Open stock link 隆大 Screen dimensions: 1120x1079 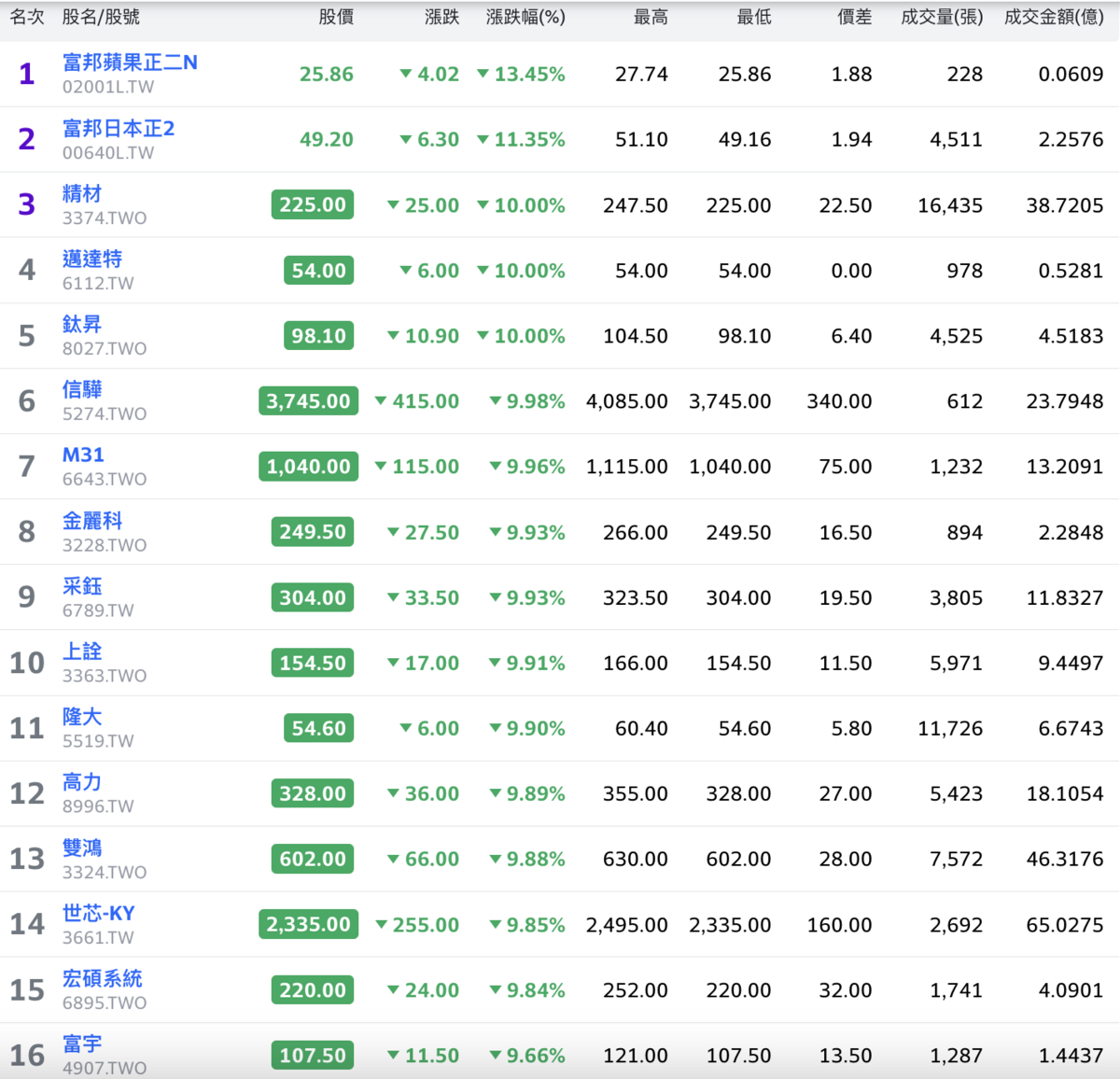pos(82,717)
